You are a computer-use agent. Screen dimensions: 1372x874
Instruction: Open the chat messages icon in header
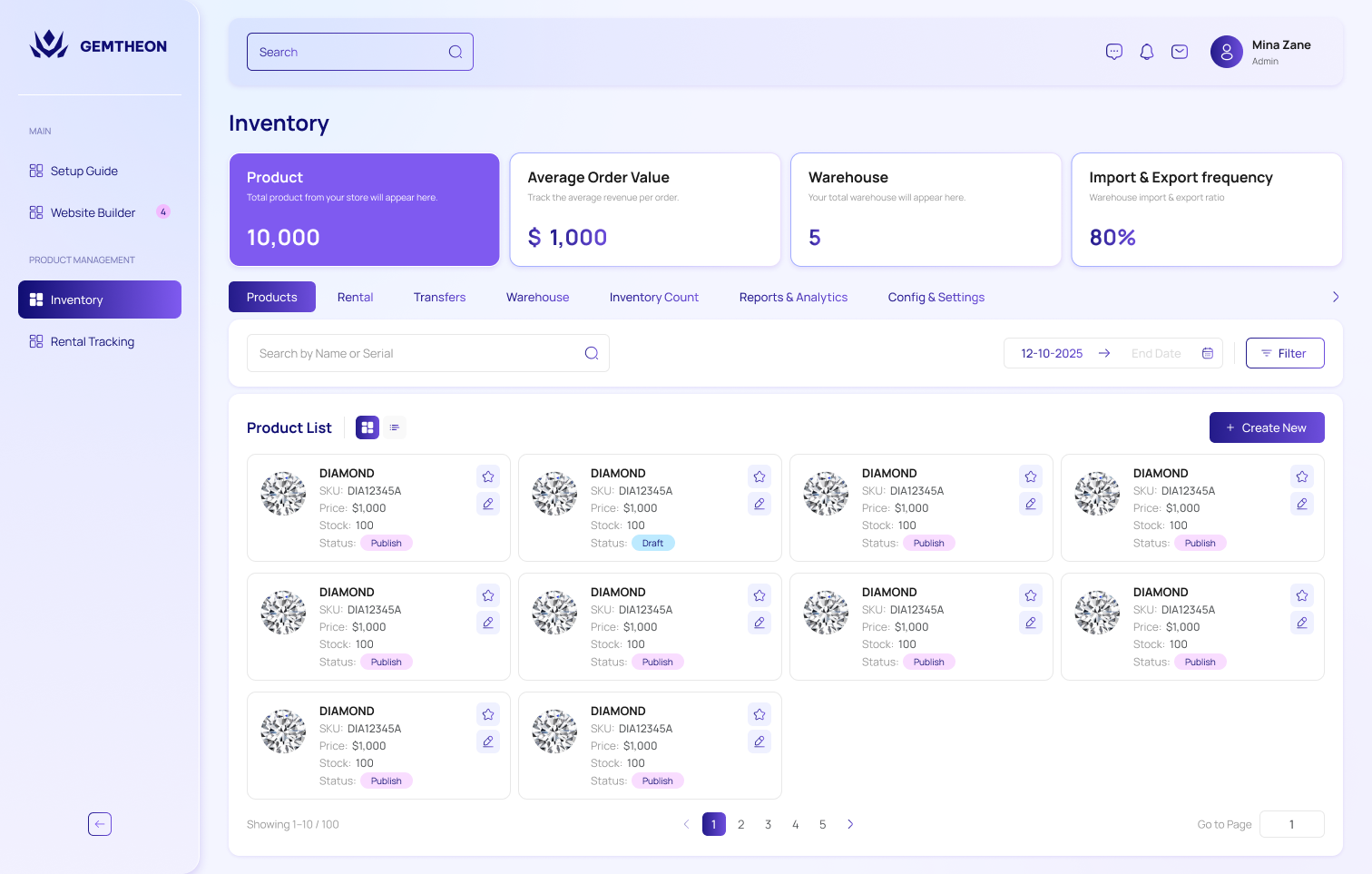click(x=1114, y=52)
